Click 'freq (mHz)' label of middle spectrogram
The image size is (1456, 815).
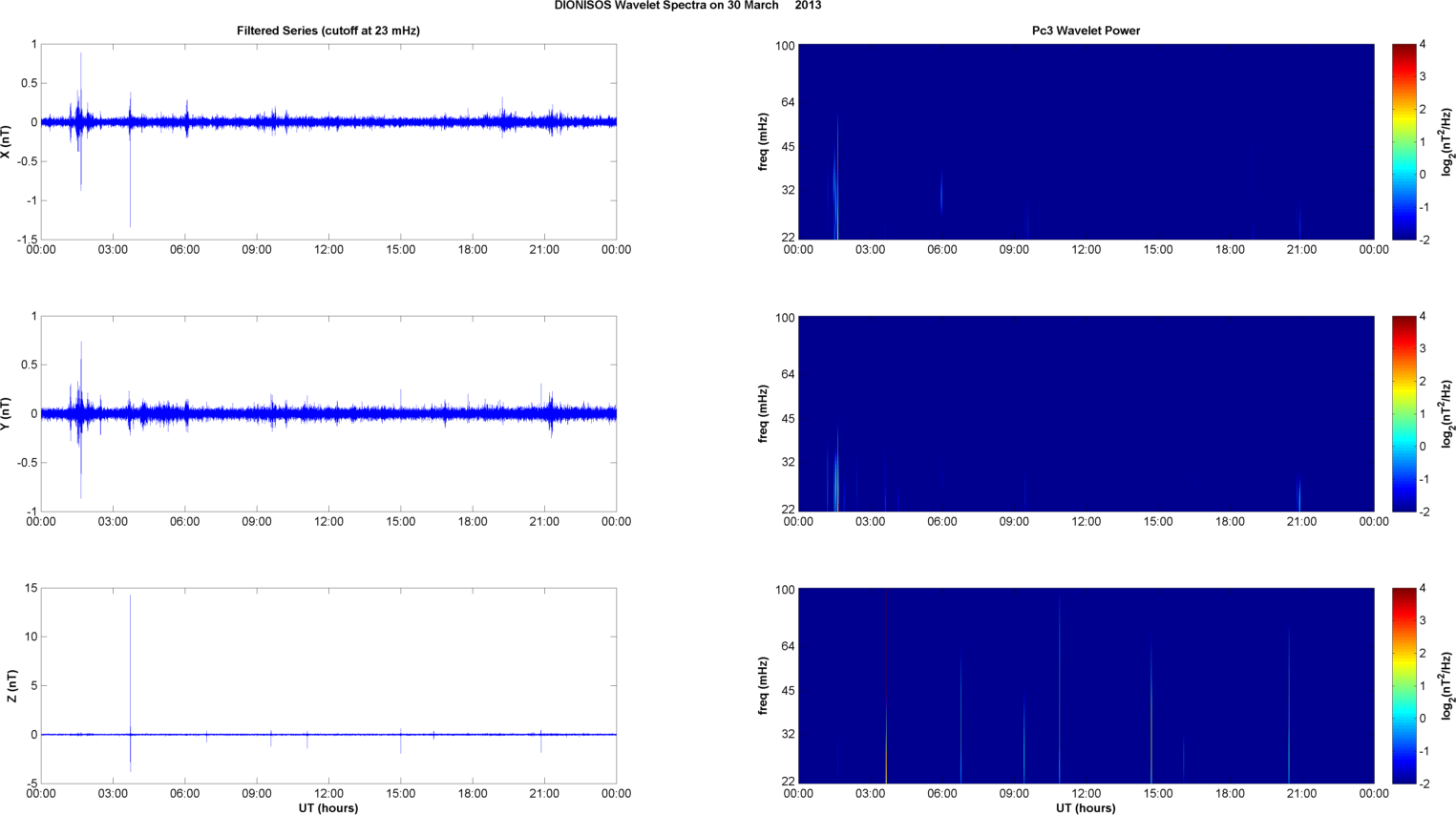763,414
